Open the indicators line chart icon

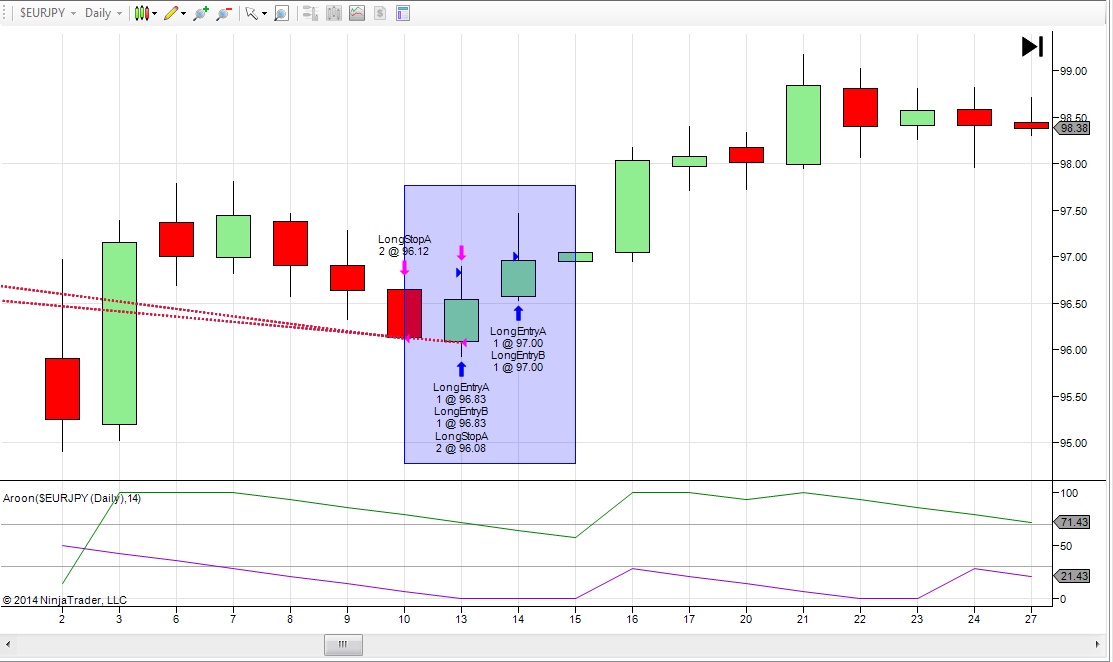(357, 13)
